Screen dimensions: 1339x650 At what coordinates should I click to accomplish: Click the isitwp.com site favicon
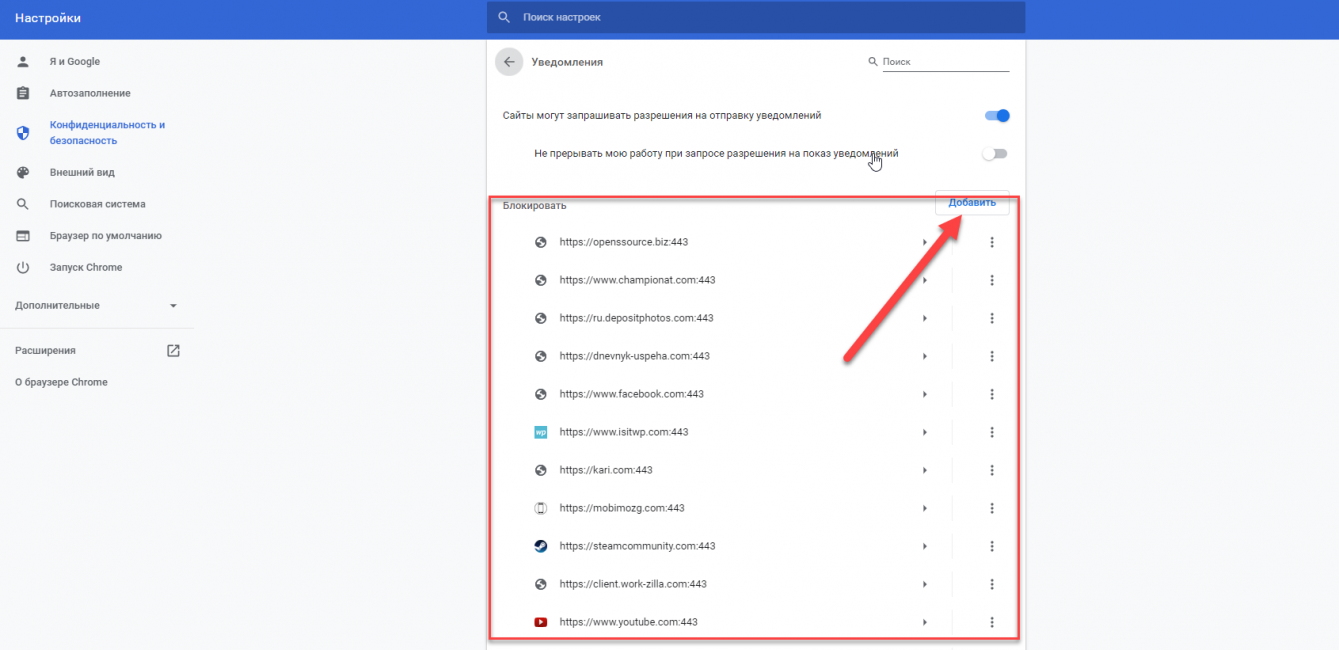541,432
